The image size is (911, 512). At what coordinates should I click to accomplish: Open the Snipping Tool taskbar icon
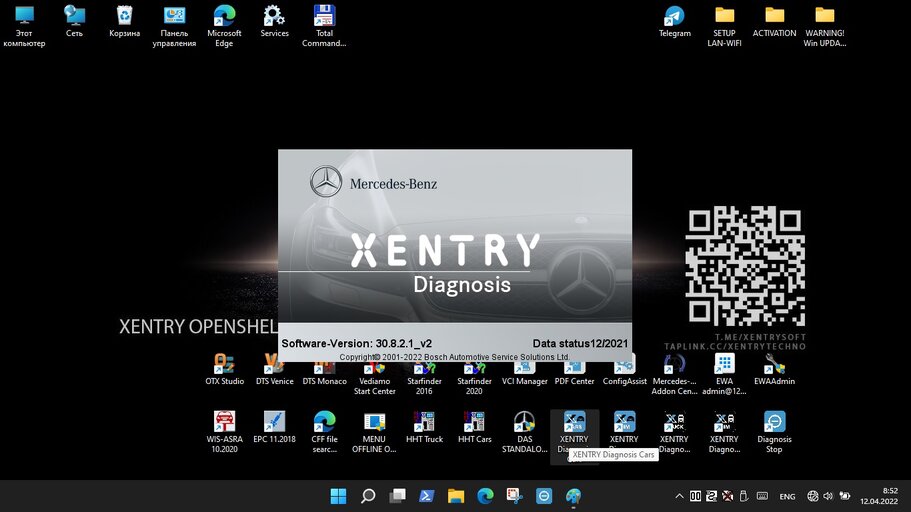[x=515, y=496]
